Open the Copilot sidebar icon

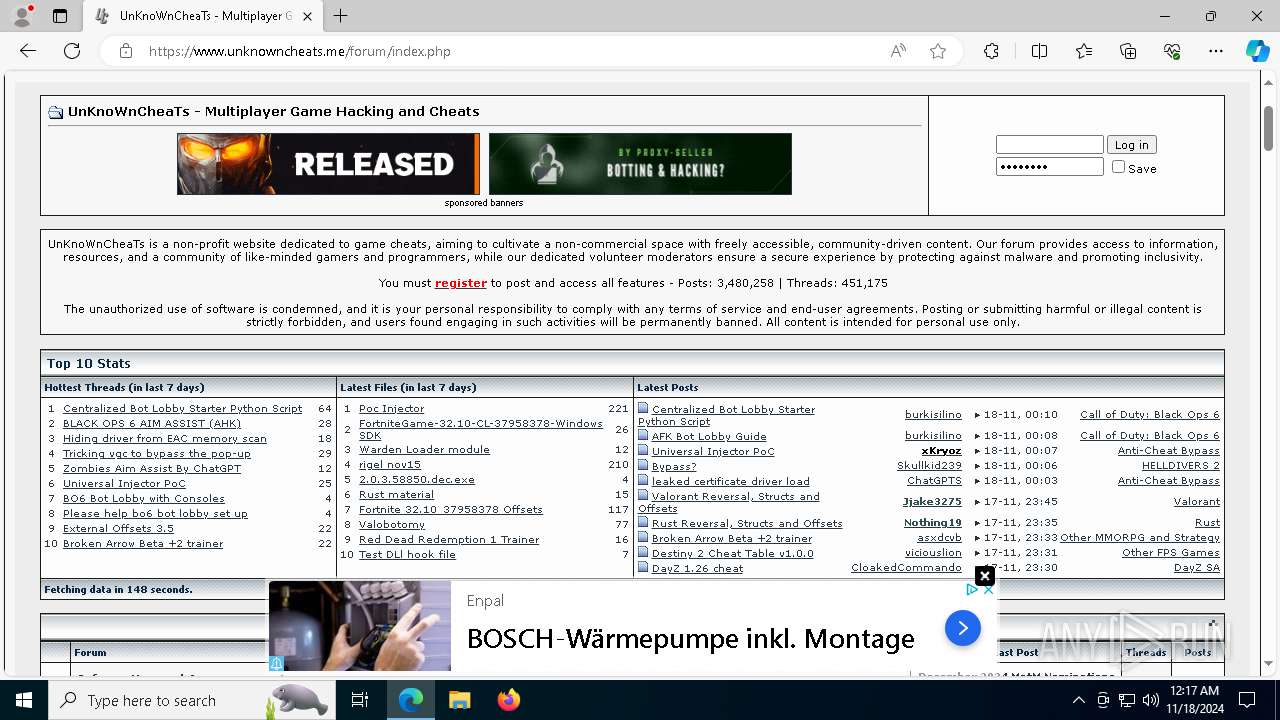pos(1257,51)
